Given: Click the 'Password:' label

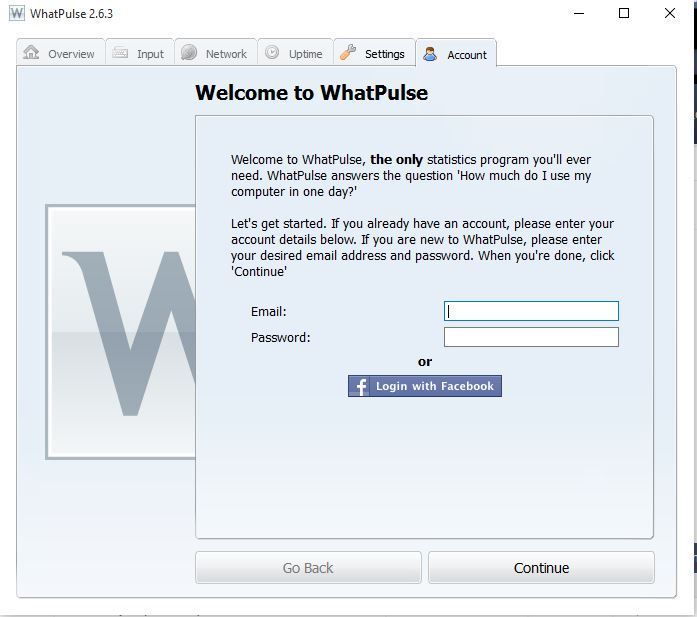Looking at the screenshot, I should pyautogui.click(x=280, y=337).
